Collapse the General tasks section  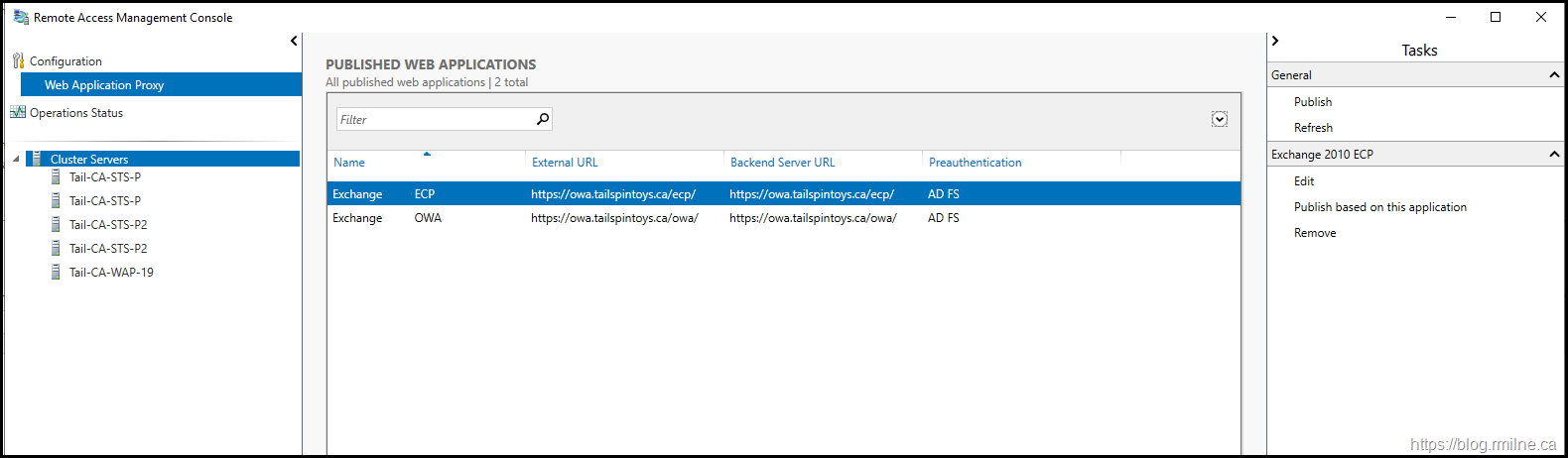pyautogui.click(x=1554, y=74)
